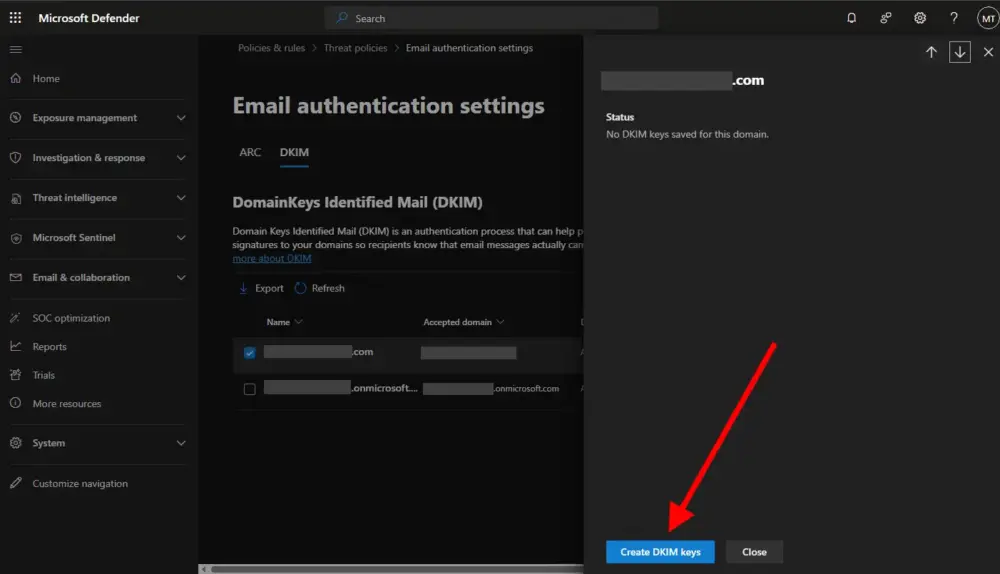This screenshot has width=1000, height=574.
Task: Click the More resources info icon
Action: [x=16, y=403]
